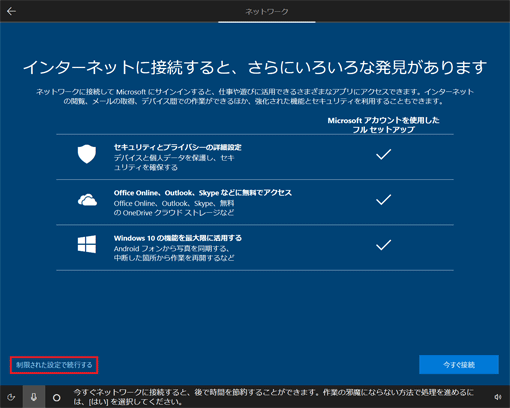This screenshot has height=408, width=510.
Task: Click checkmark in the security row
Action: (x=383, y=154)
